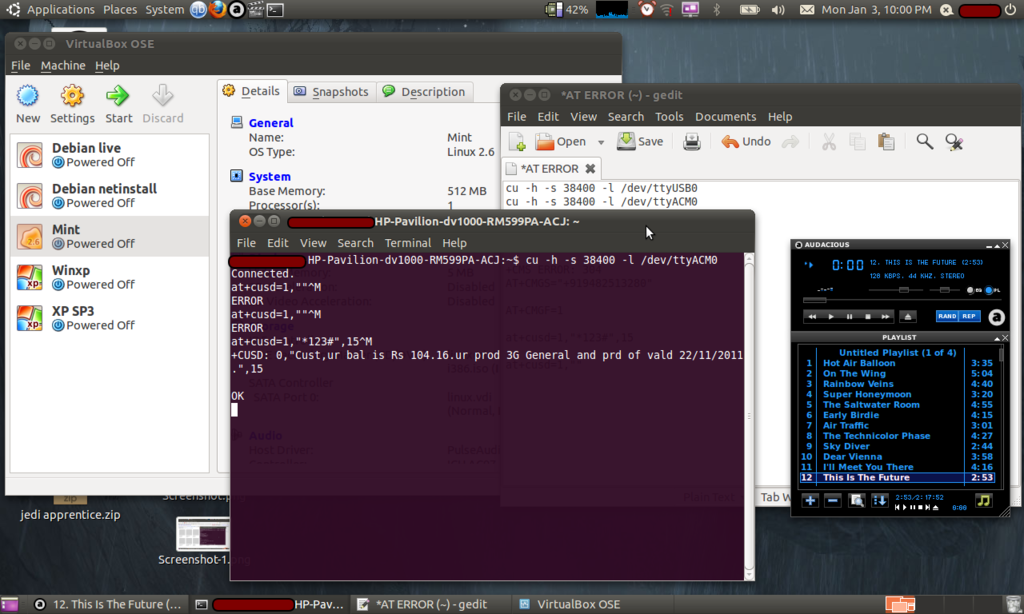Click the Save icon in gedit toolbar

point(640,142)
